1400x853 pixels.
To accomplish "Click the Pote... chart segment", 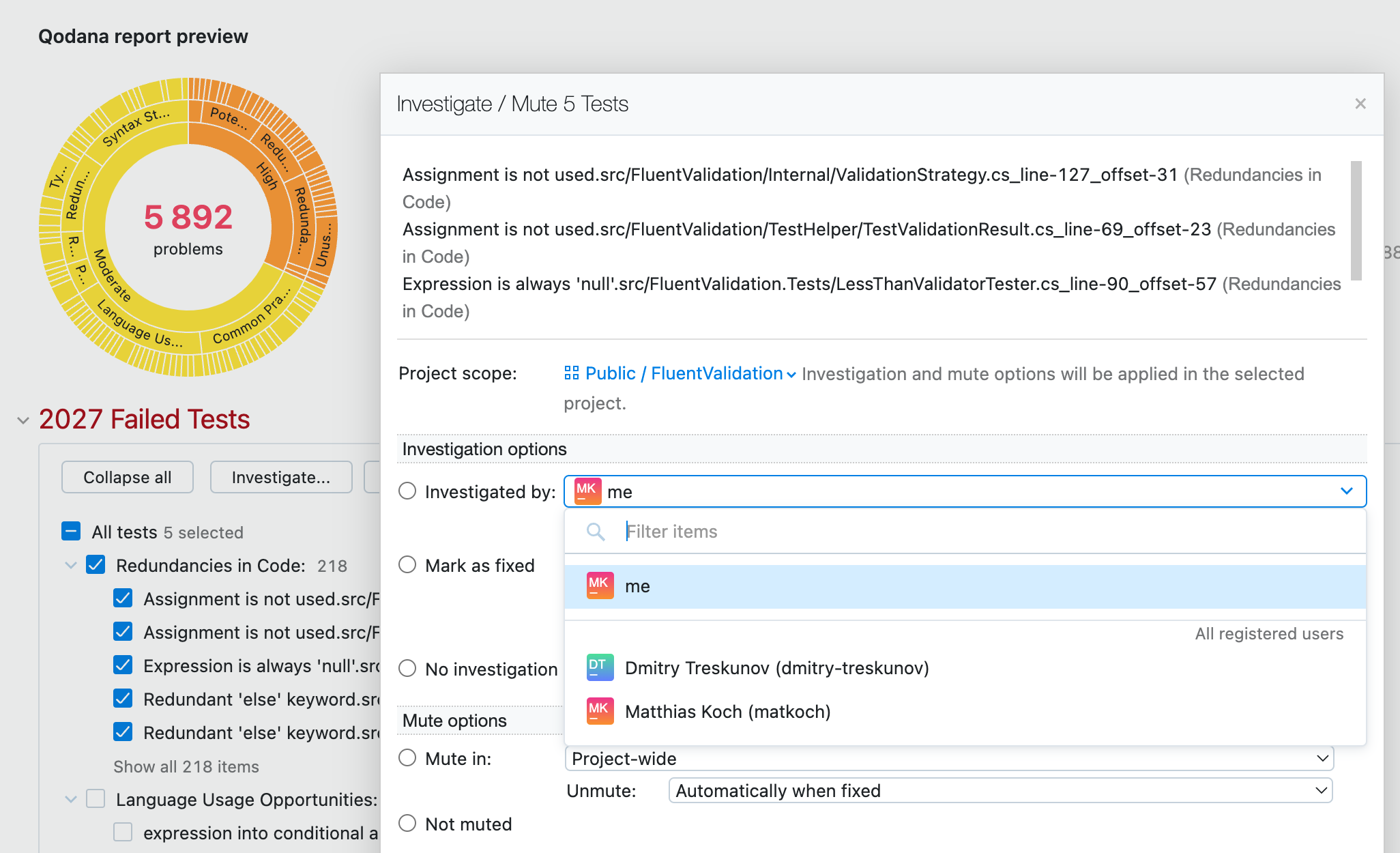I will pyautogui.click(x=229, y=118).
